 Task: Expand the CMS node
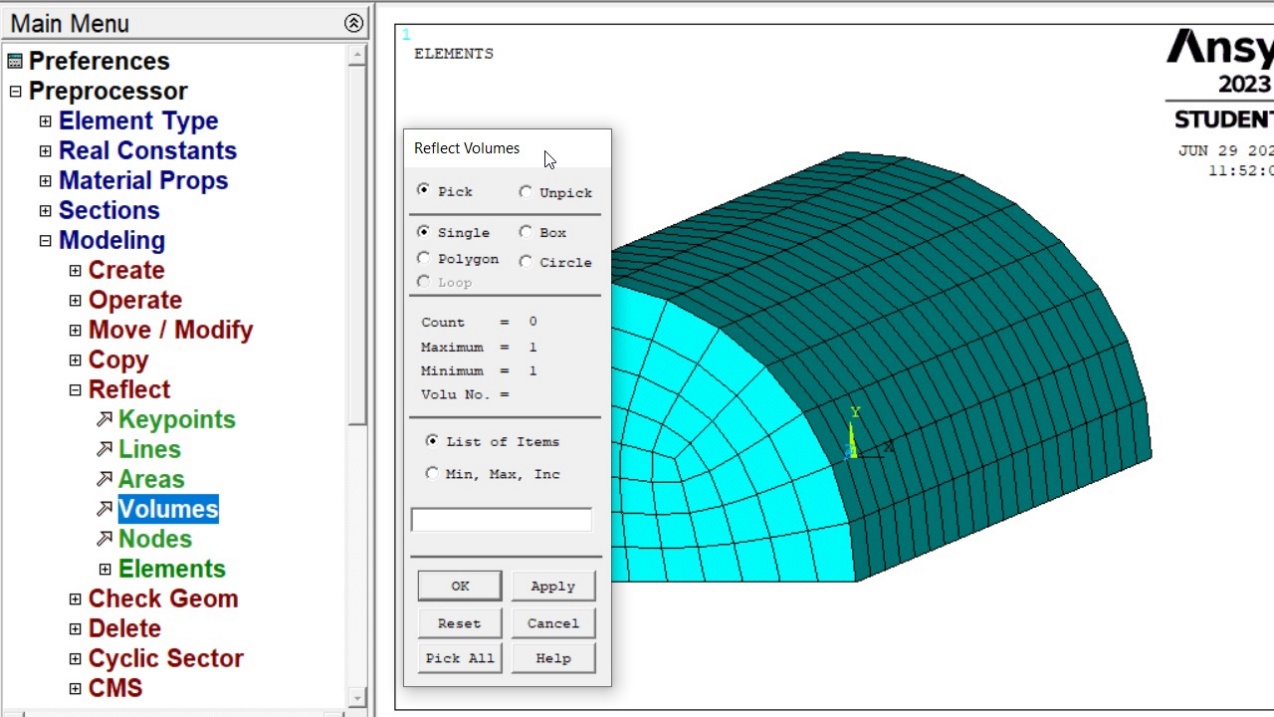point(75,688)
